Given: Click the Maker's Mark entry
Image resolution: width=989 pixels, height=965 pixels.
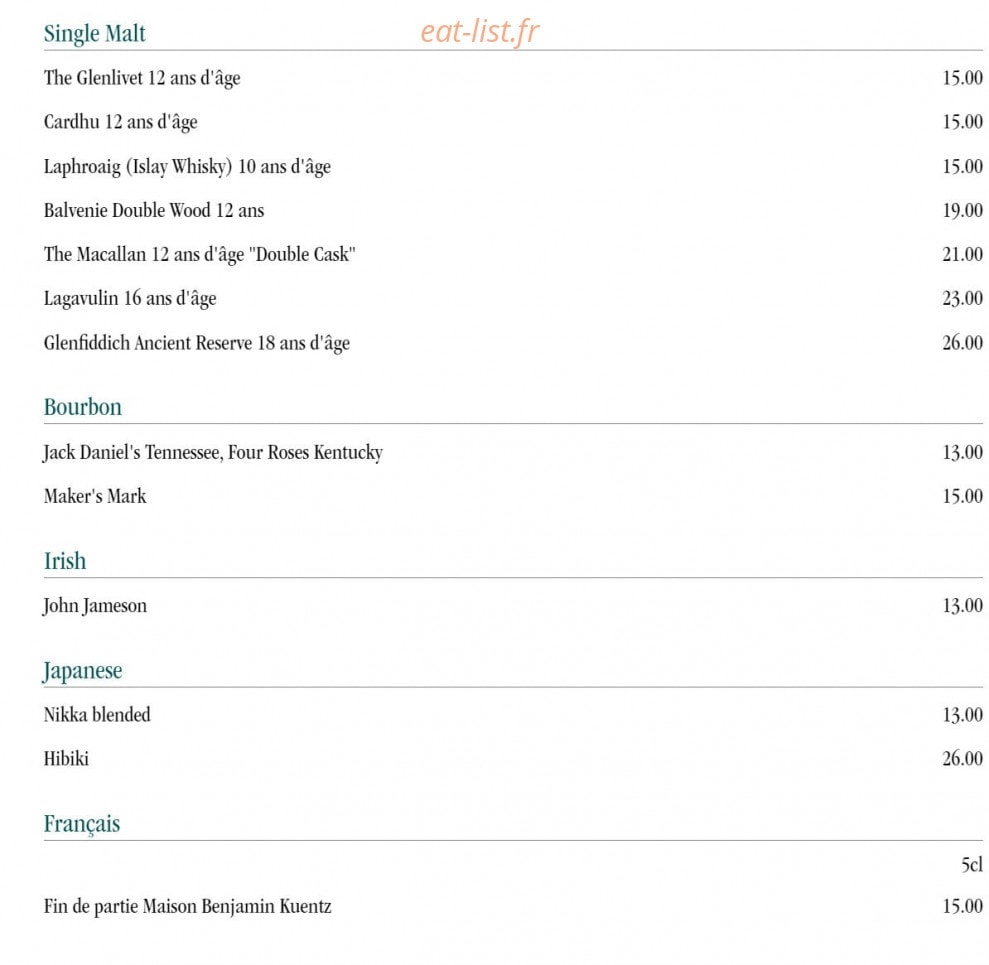Looking at the screenshot, I should 95,496.
